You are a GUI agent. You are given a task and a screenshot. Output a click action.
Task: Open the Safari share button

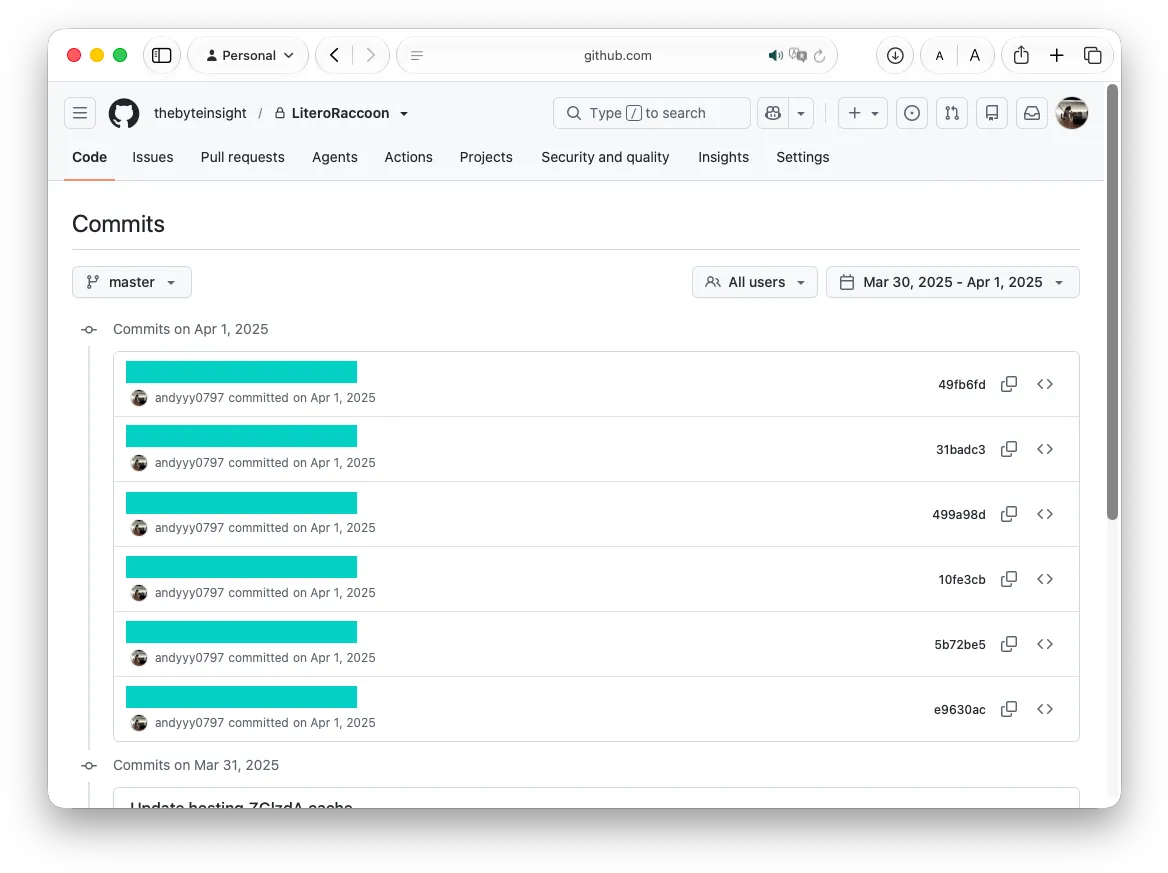1021,55
